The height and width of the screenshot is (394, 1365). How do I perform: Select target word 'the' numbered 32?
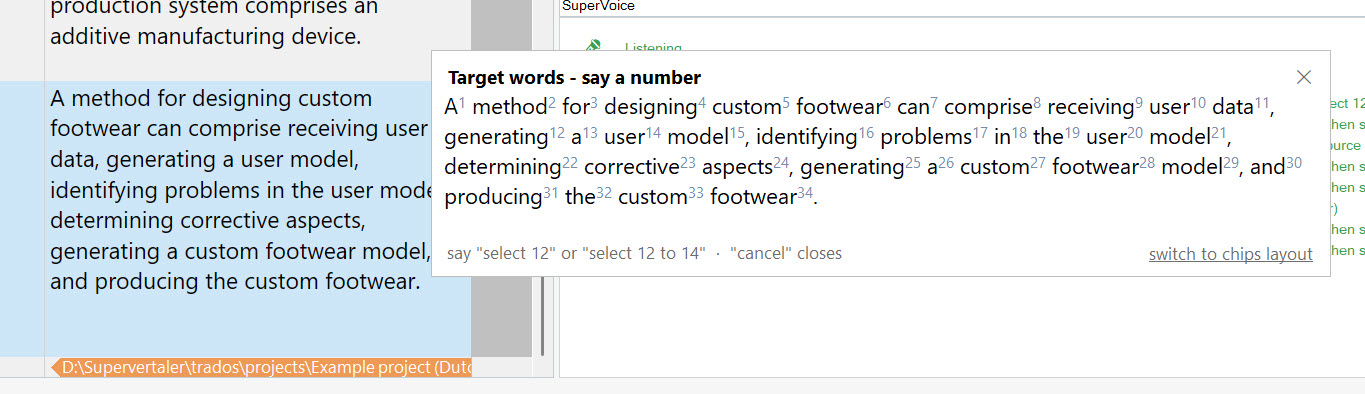580,197
